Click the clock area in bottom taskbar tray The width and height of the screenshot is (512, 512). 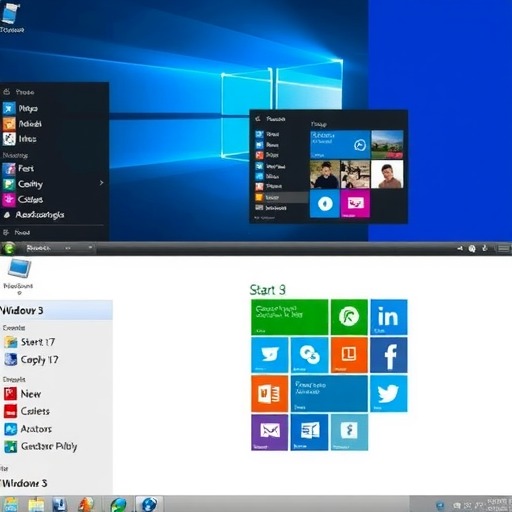pos(497,505)
